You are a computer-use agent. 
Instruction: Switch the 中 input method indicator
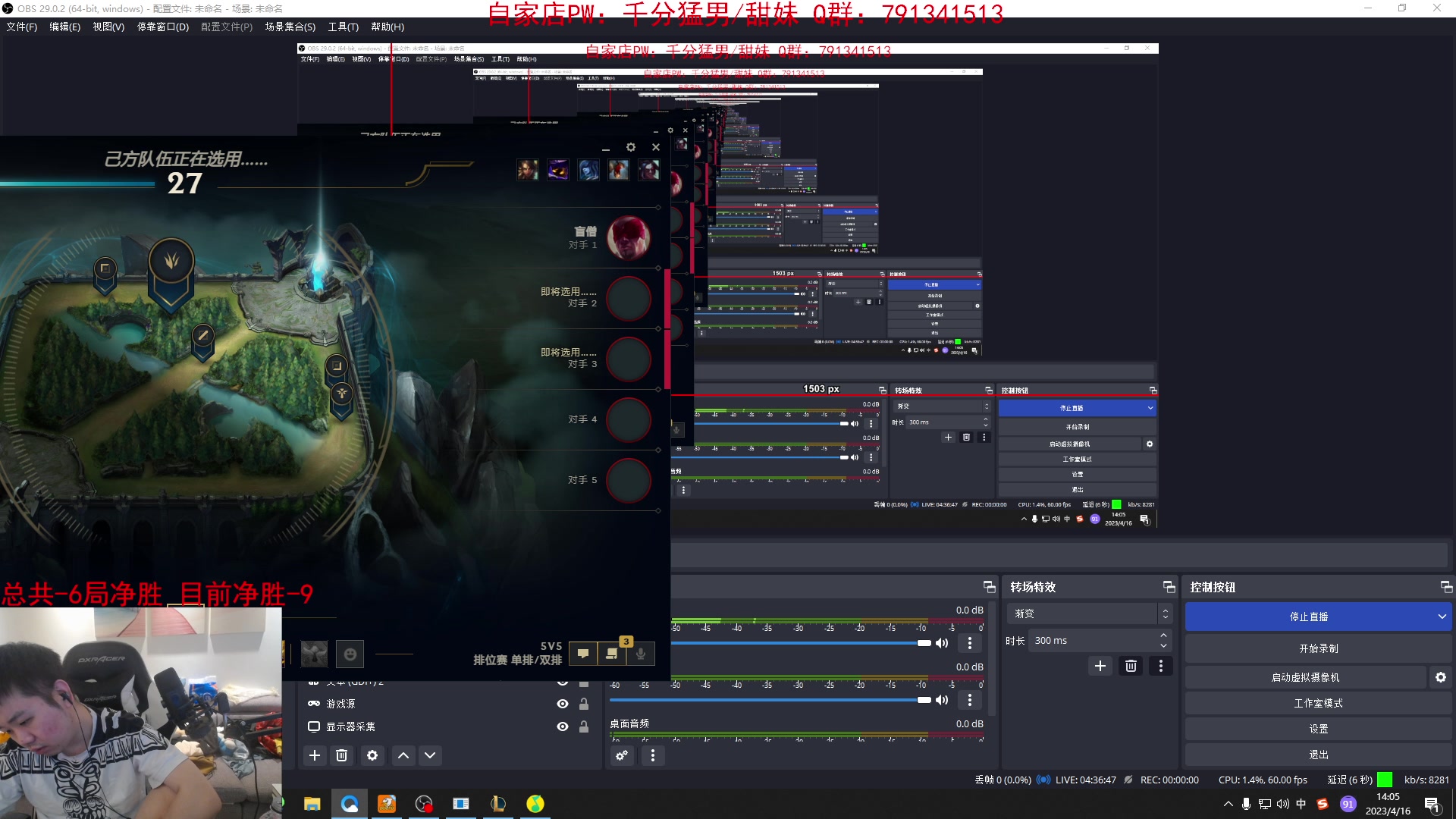pos(1301,804)
